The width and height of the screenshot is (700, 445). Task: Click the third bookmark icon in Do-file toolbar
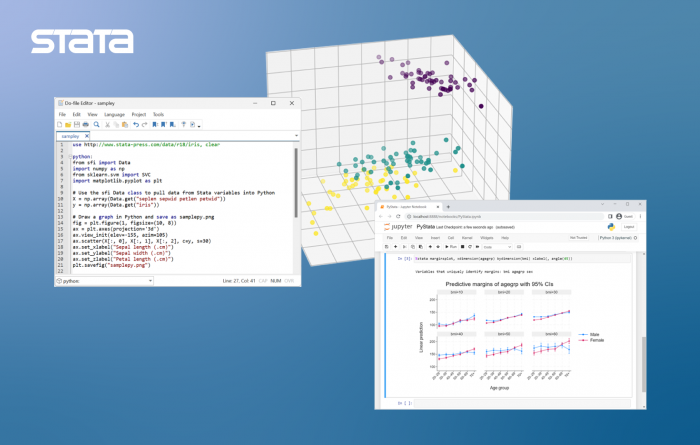172,125
